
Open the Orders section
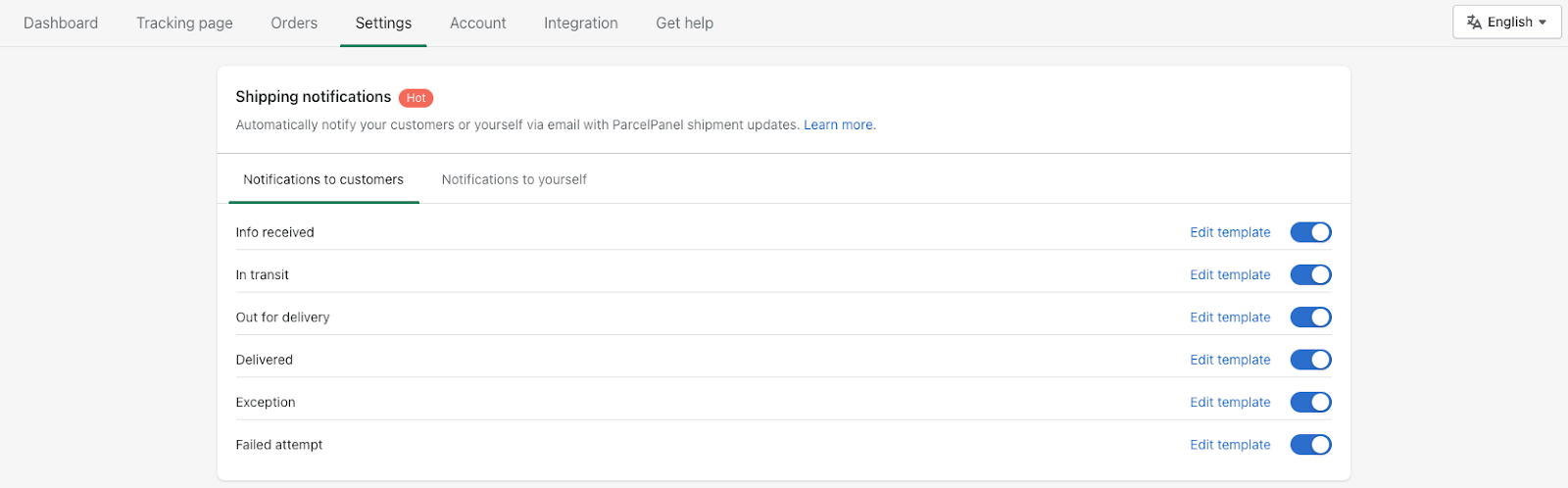[x=294, y=23]
